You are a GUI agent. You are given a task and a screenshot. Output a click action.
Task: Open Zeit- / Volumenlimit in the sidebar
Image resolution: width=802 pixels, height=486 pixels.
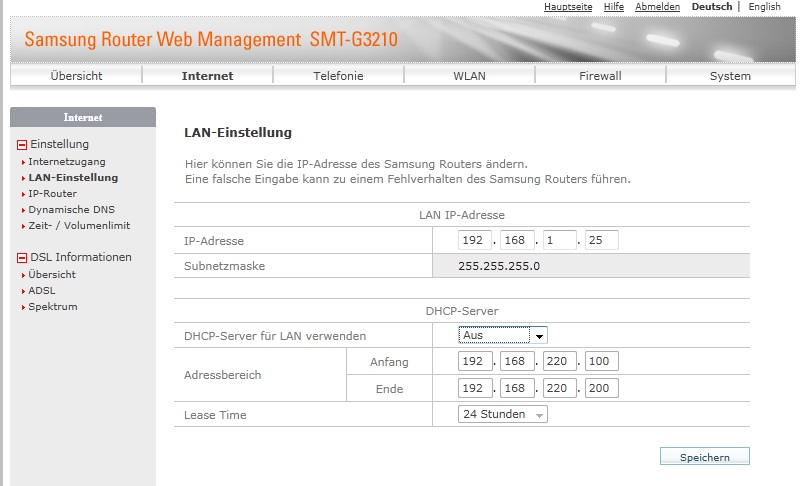click(79, 225)
